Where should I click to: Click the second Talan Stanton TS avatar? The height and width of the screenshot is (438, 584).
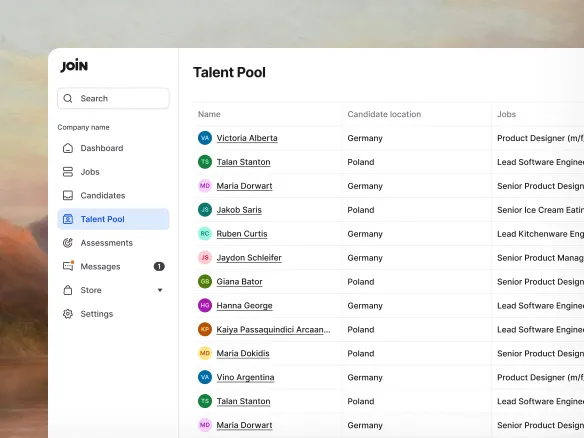(x=205, y=401)
